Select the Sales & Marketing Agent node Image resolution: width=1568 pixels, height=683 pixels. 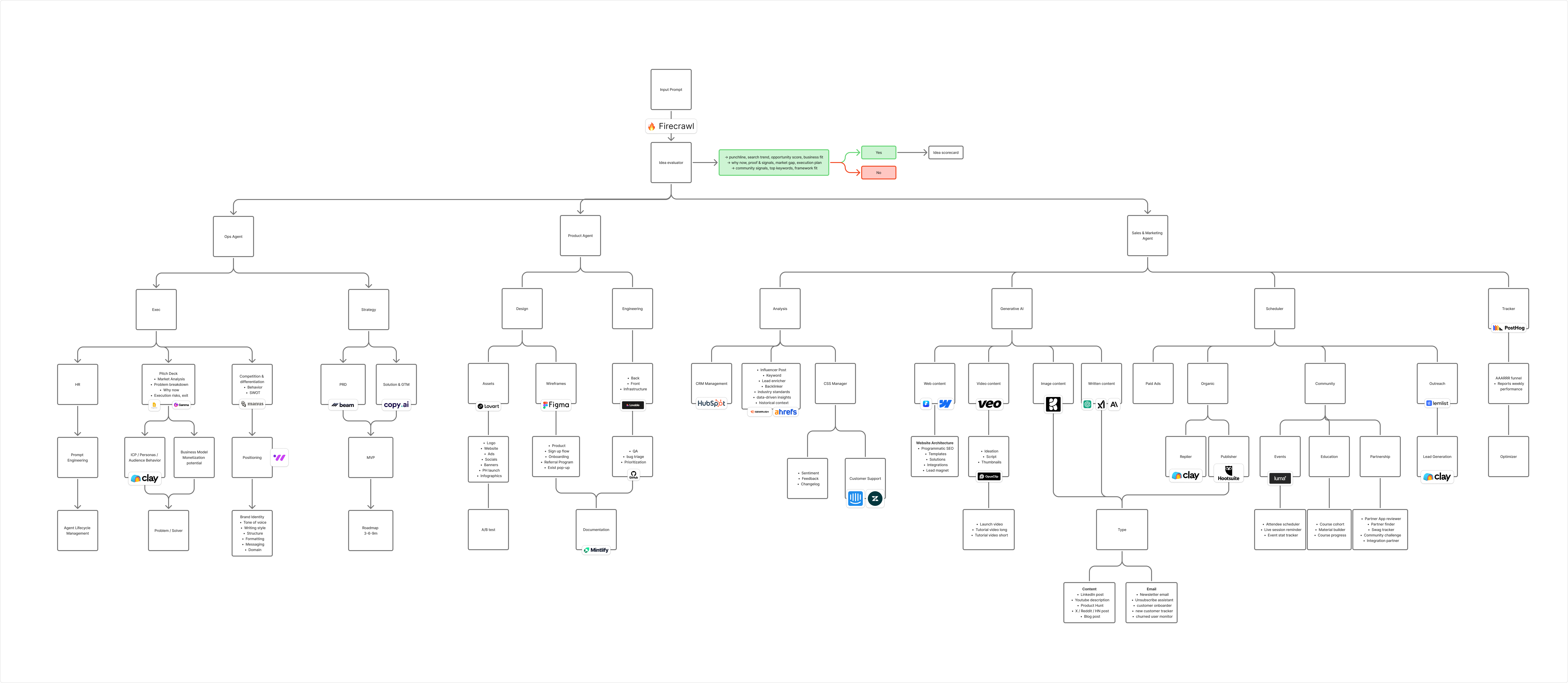coord(1147,235)
